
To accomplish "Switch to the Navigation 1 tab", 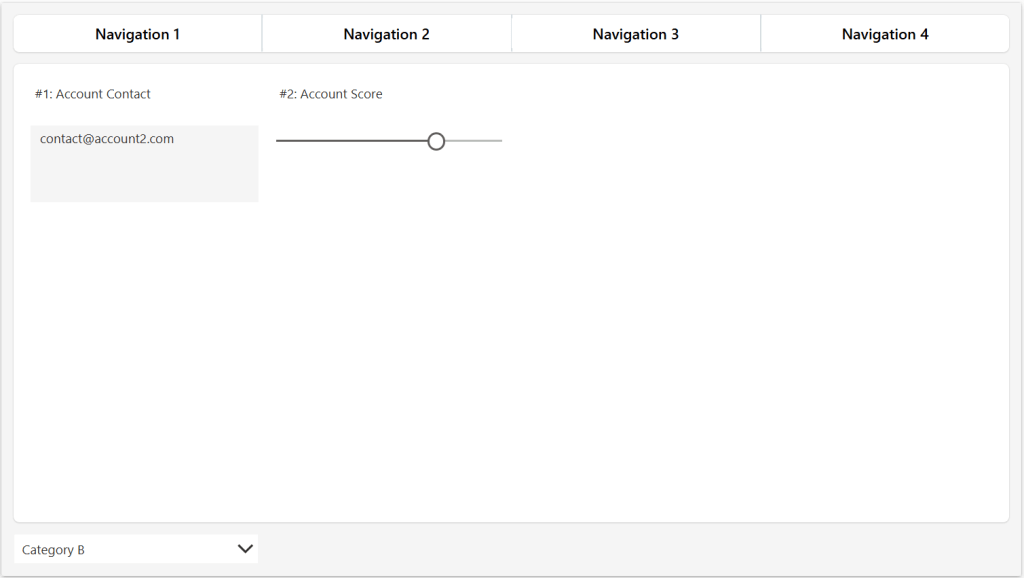I will [x=138, y=34].
